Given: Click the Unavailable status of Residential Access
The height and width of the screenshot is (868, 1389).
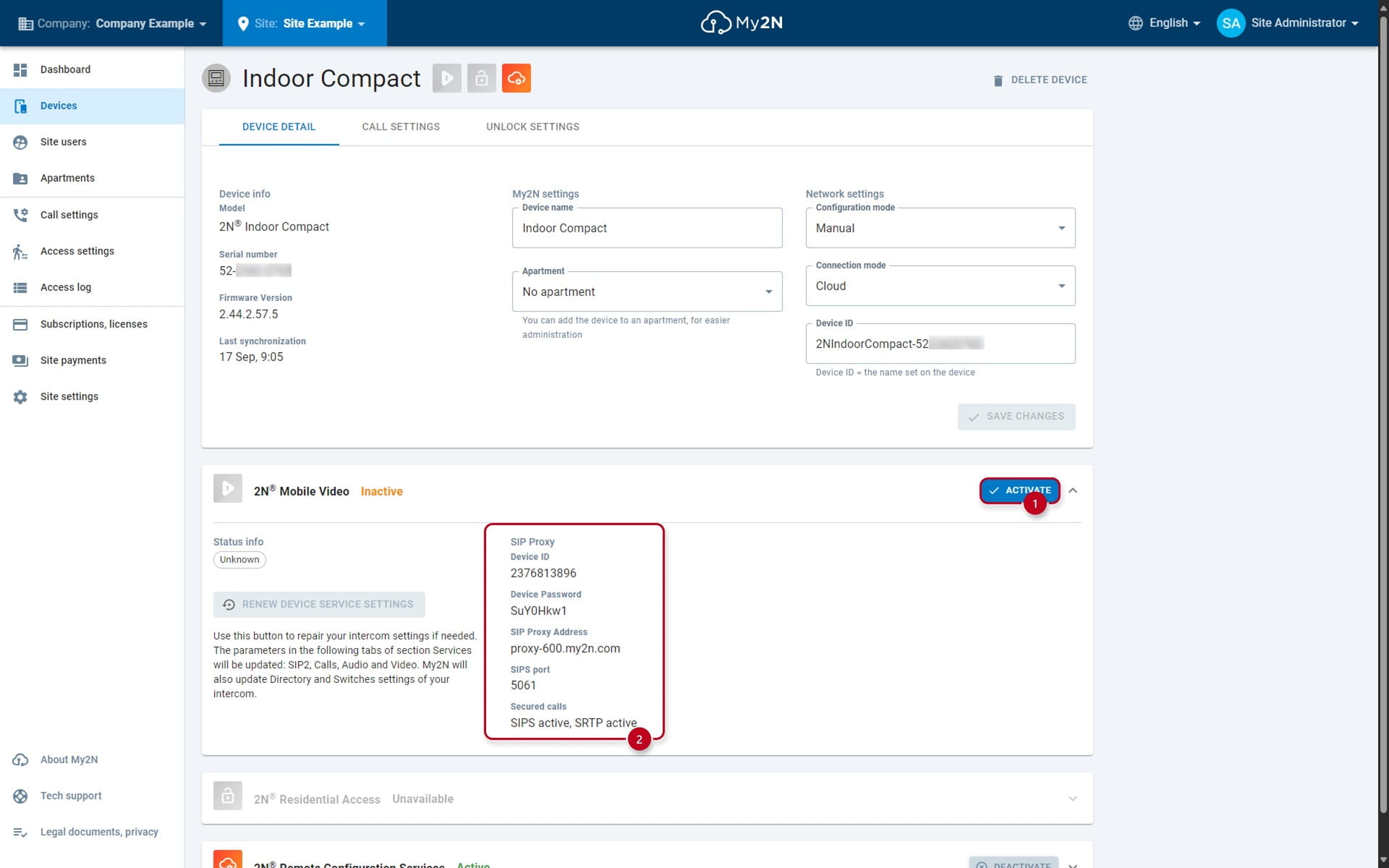Looking at the screenshot, I should coord(422,799).
